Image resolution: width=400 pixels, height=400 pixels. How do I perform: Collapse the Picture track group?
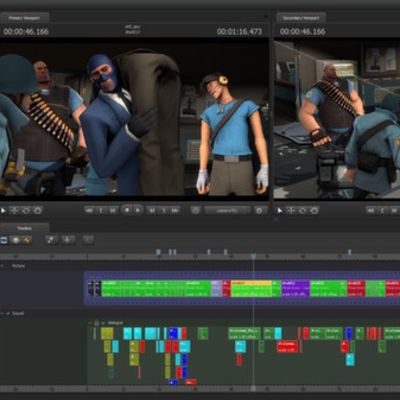click(3, 266)
